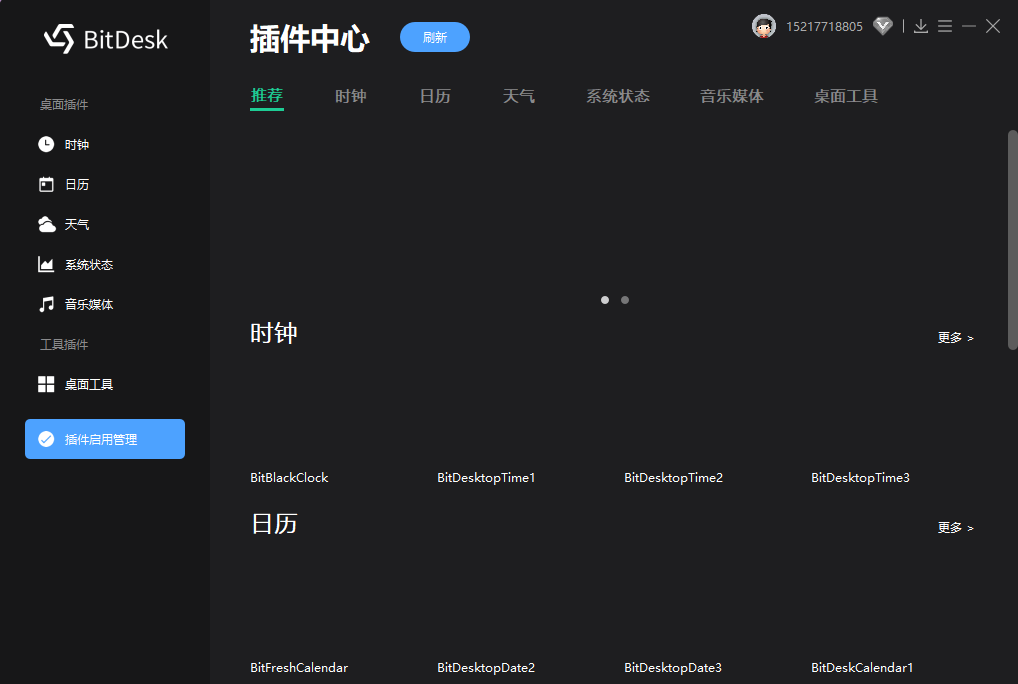This screenshot has height=684, width=1018.
Task: Select the music note icon in sidebar
Action: click(x=46, y=304)
